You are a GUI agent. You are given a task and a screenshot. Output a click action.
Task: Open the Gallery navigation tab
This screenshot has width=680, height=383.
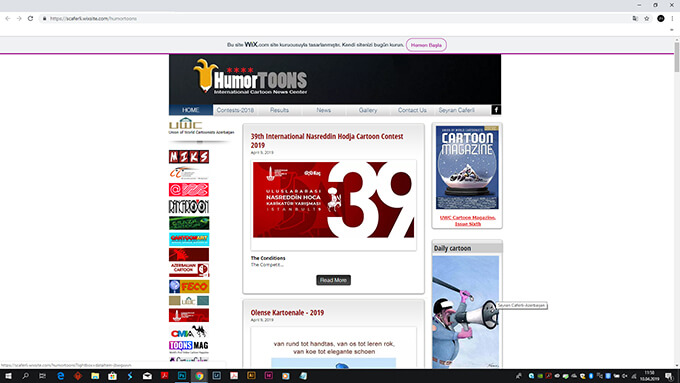(368, 110)
